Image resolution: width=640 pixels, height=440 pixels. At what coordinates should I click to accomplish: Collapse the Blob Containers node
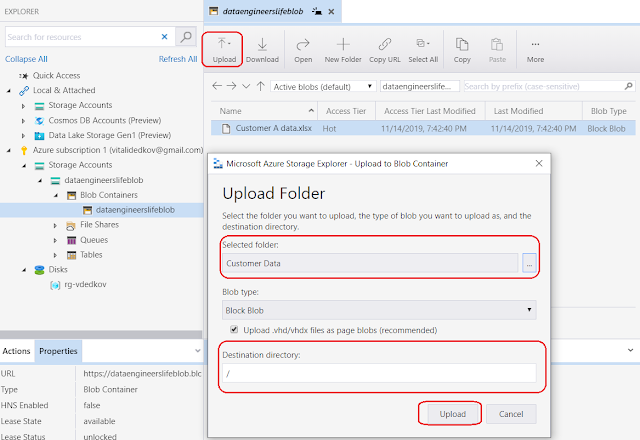(56, 196)
